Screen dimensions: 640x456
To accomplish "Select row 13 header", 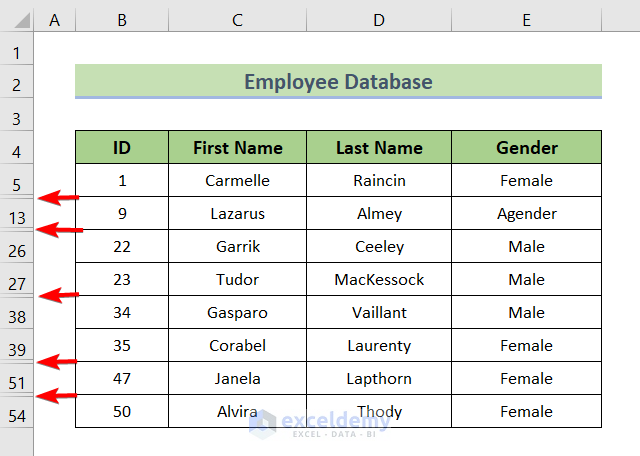I will tap(17, 218).
